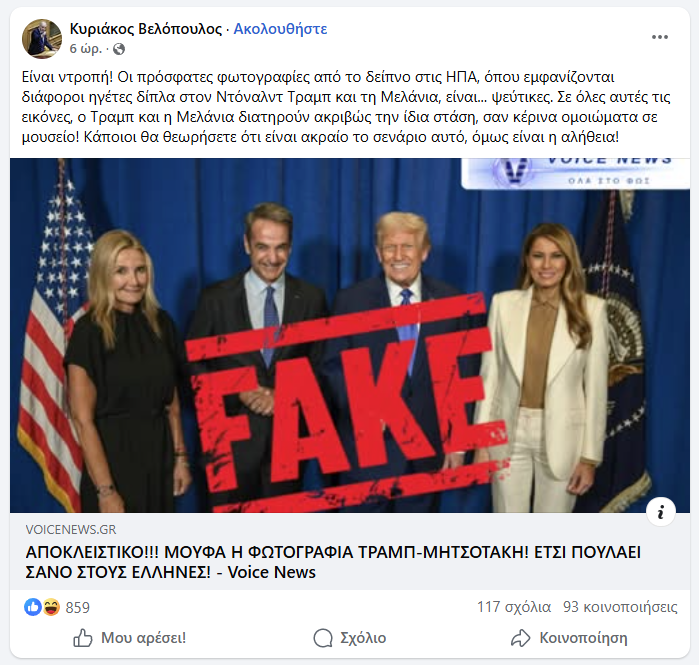The width and height of the screenshot is (699, 665).
Task: Show the 117 σχόλια comments
Action: [x=514, y=607]
